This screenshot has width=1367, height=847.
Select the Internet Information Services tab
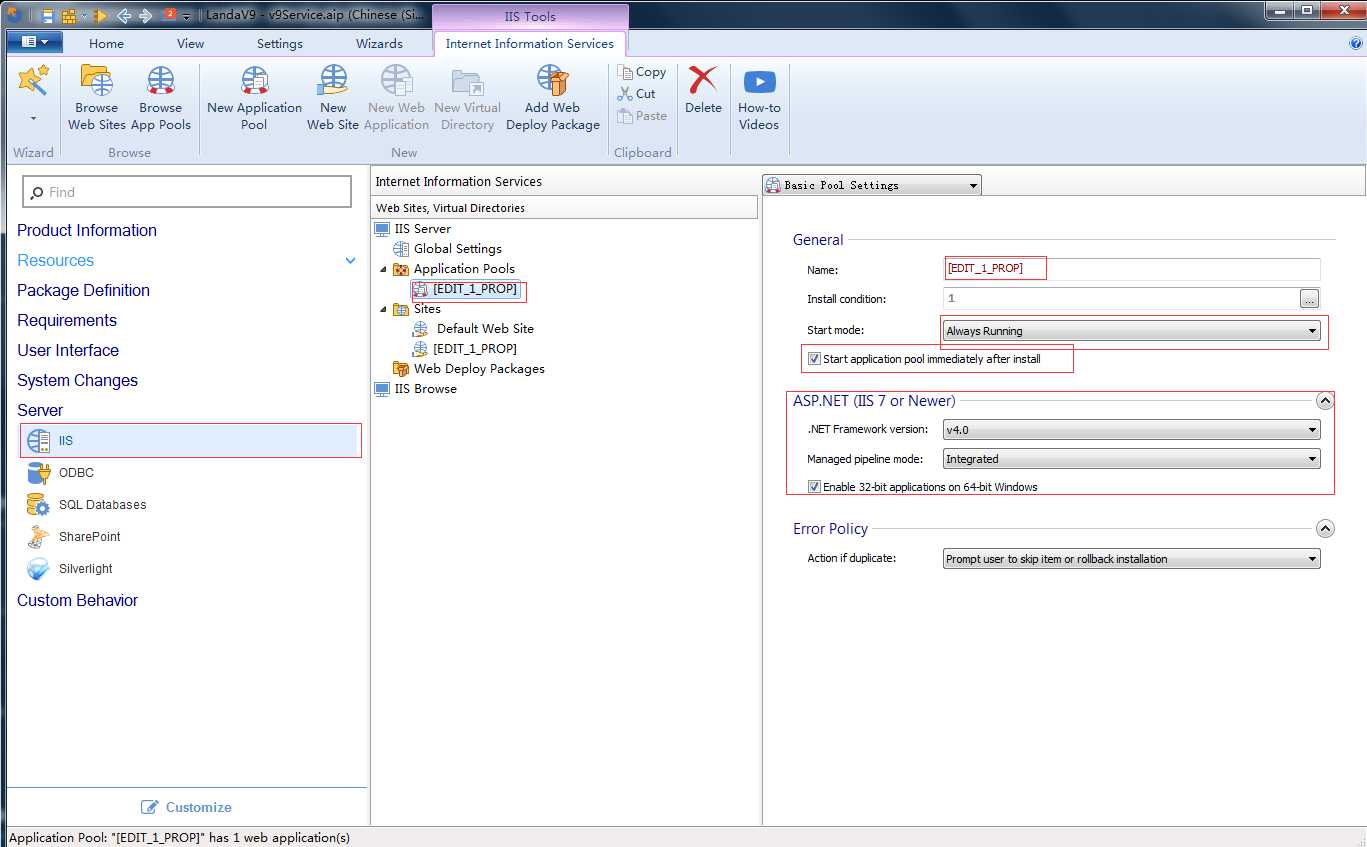(x=530, y=44)
